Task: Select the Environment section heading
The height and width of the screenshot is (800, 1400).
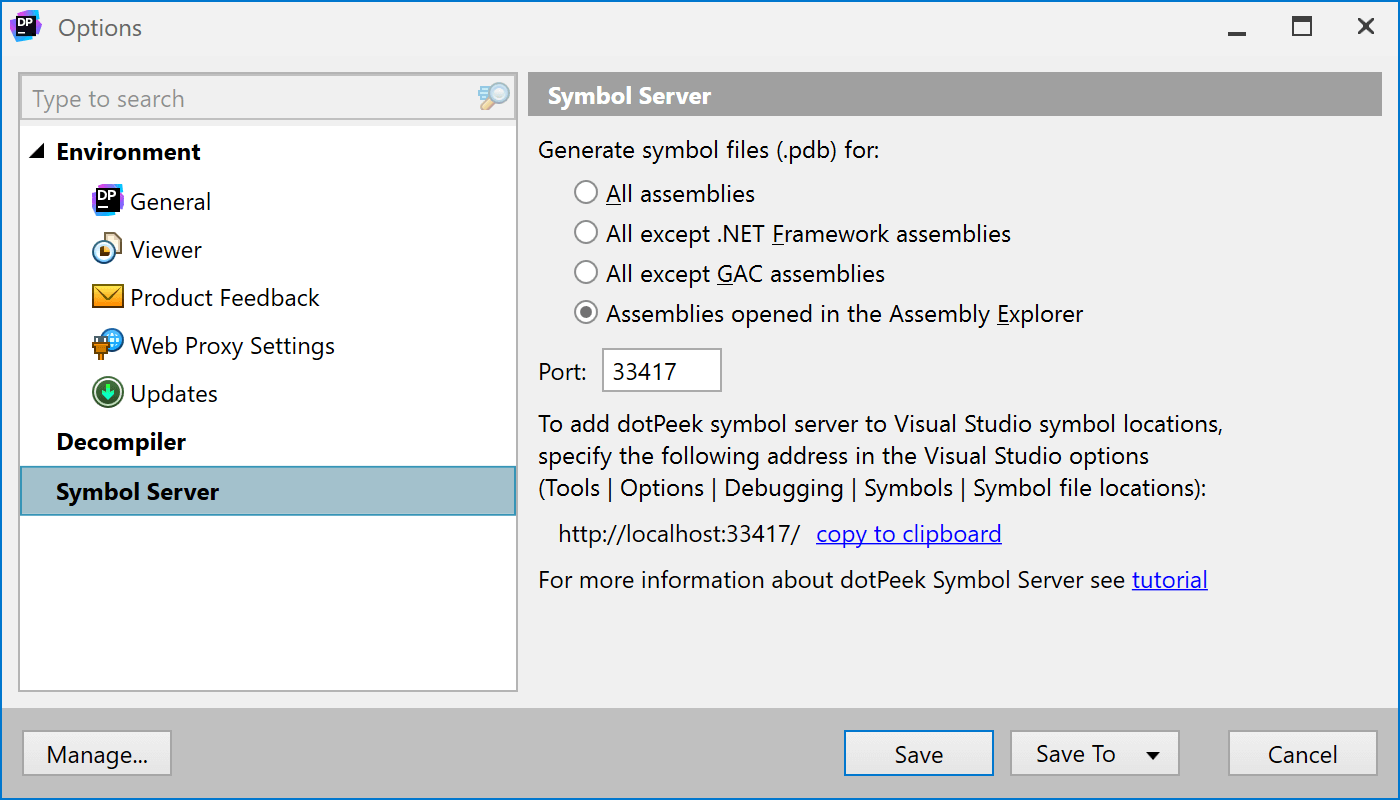Action: (x=128, y=152)
